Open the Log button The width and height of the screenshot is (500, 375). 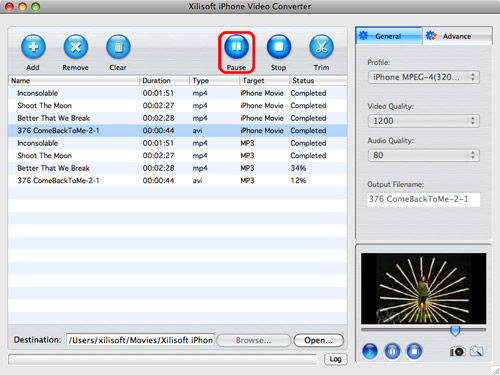[335, 359]
